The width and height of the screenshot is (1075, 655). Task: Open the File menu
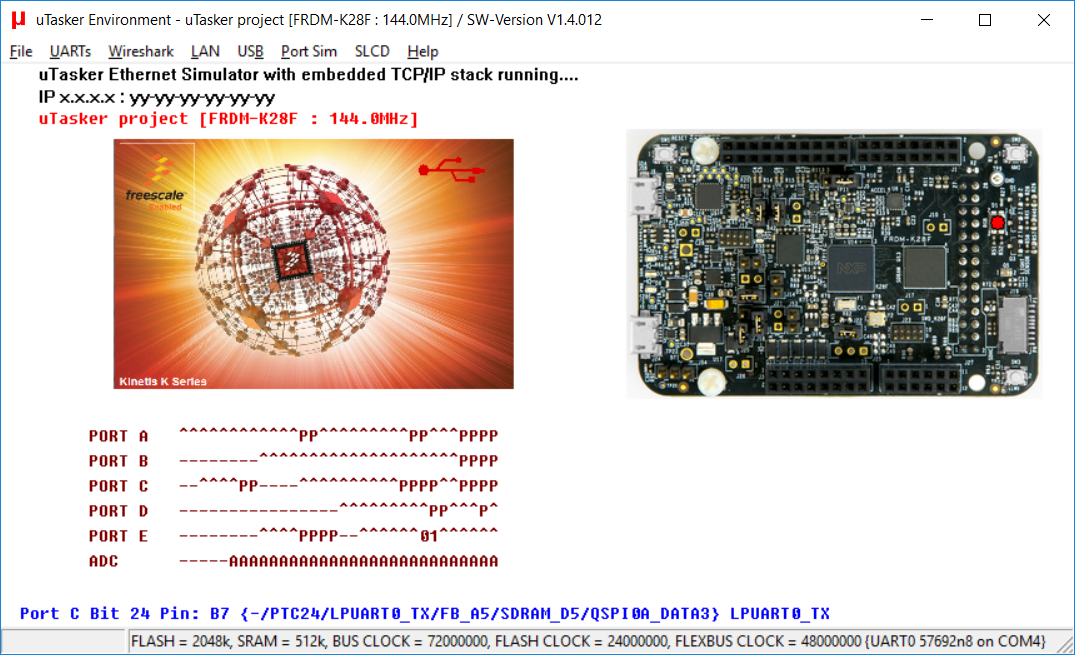coord(21,51)
